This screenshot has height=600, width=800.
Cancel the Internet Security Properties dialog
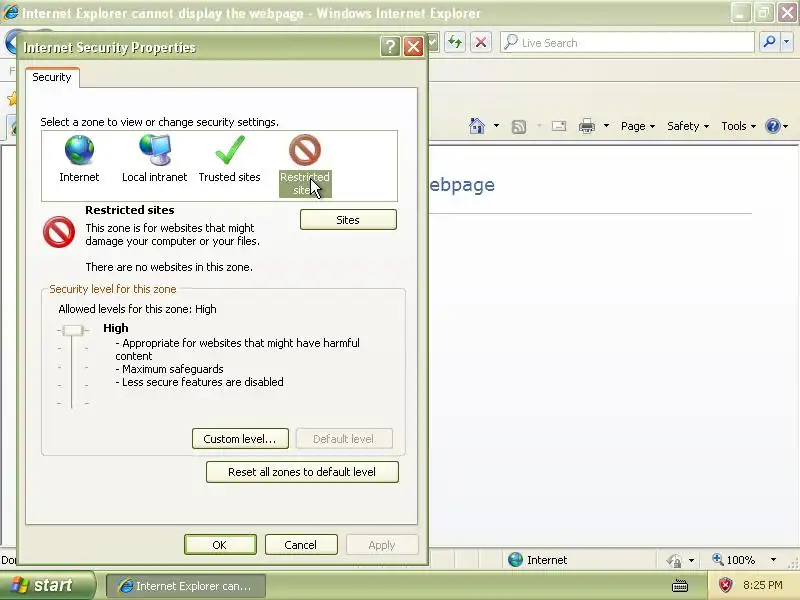[301, 545]
